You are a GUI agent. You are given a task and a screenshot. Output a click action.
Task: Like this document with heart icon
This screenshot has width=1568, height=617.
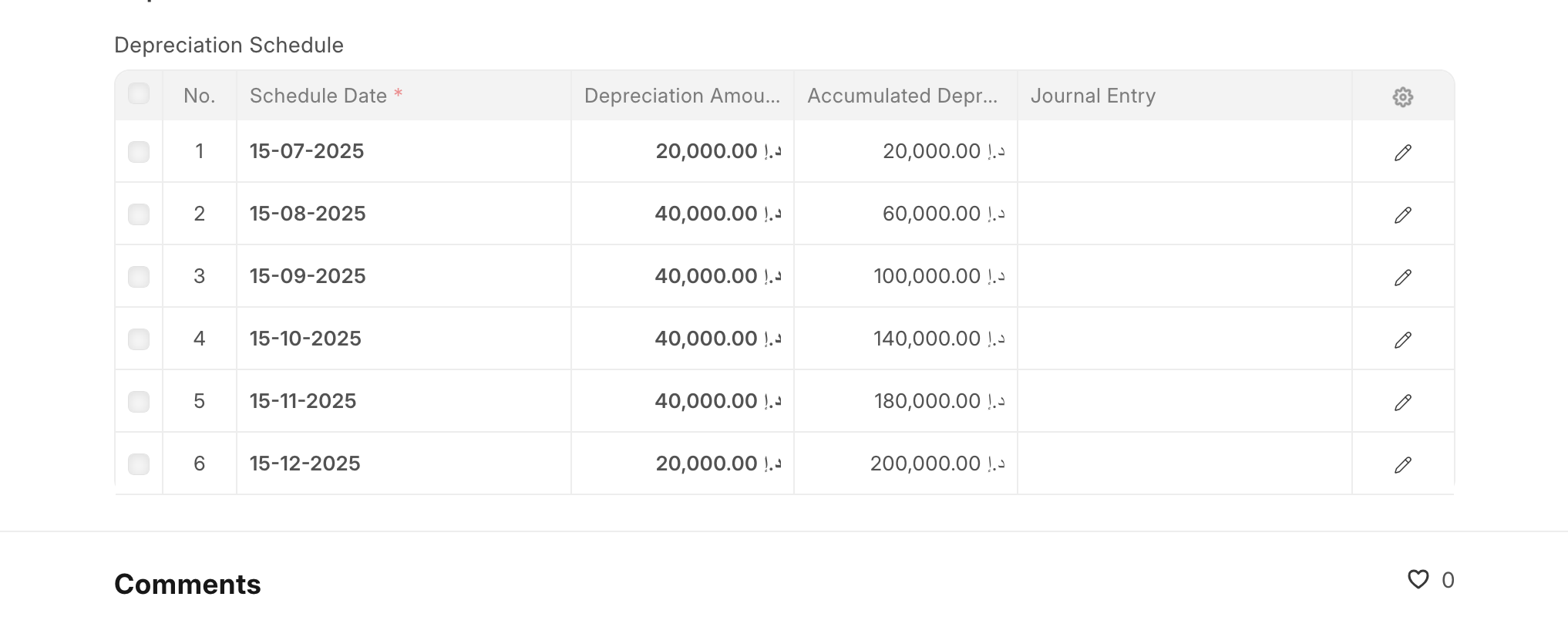coord(1418,579)
